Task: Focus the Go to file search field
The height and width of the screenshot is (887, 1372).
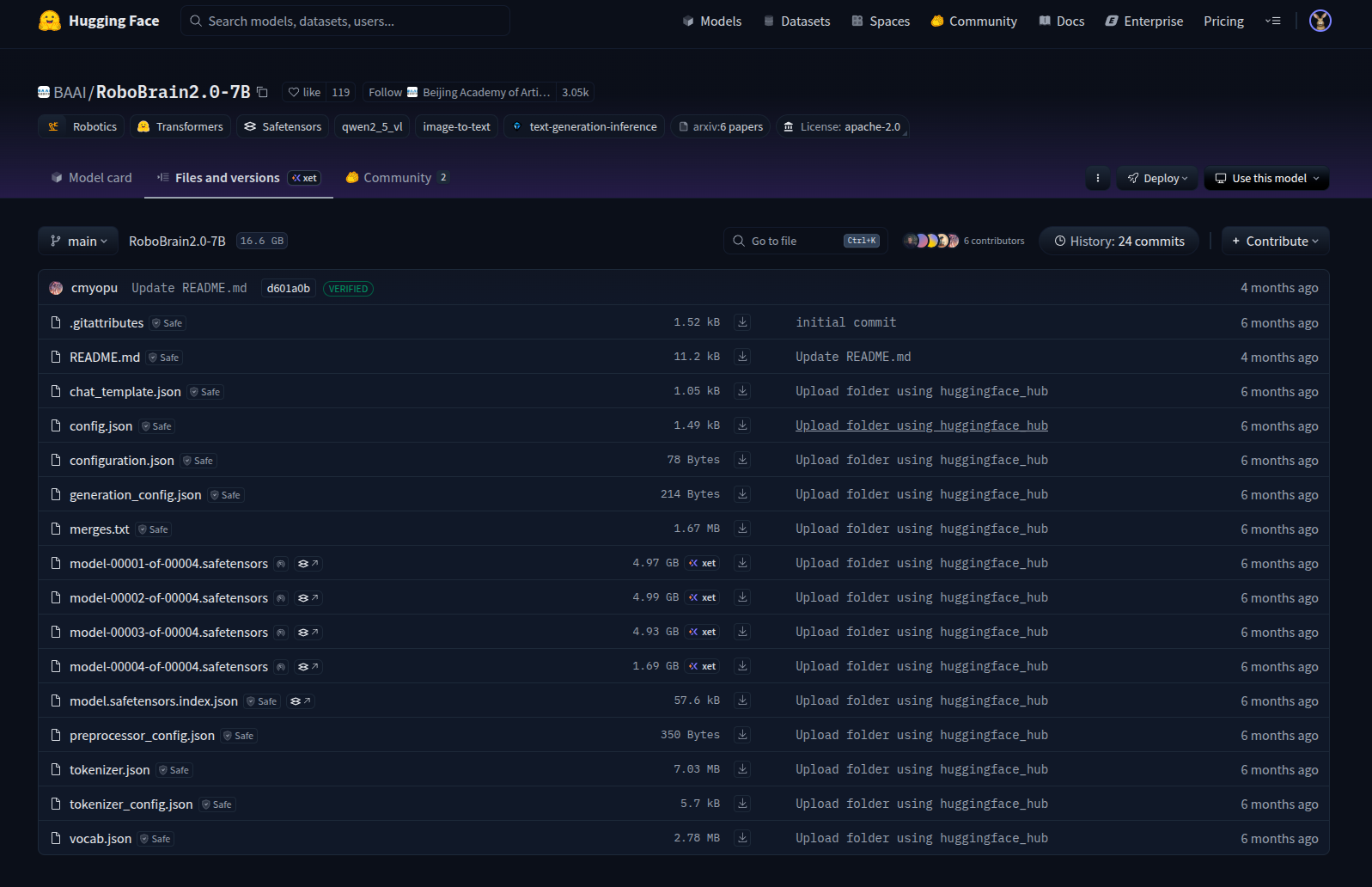Action: click(x=805, y=242)
